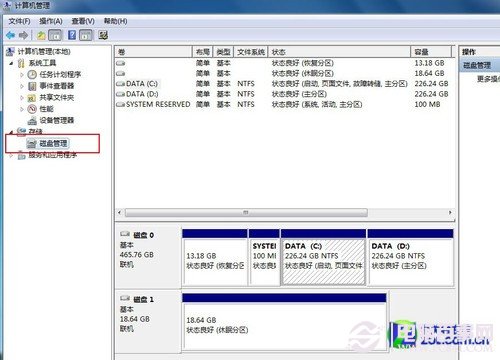Expand the 共享文件夹 node arrow
The width and height of the screenshot is (500, 360).
[22, 97]
